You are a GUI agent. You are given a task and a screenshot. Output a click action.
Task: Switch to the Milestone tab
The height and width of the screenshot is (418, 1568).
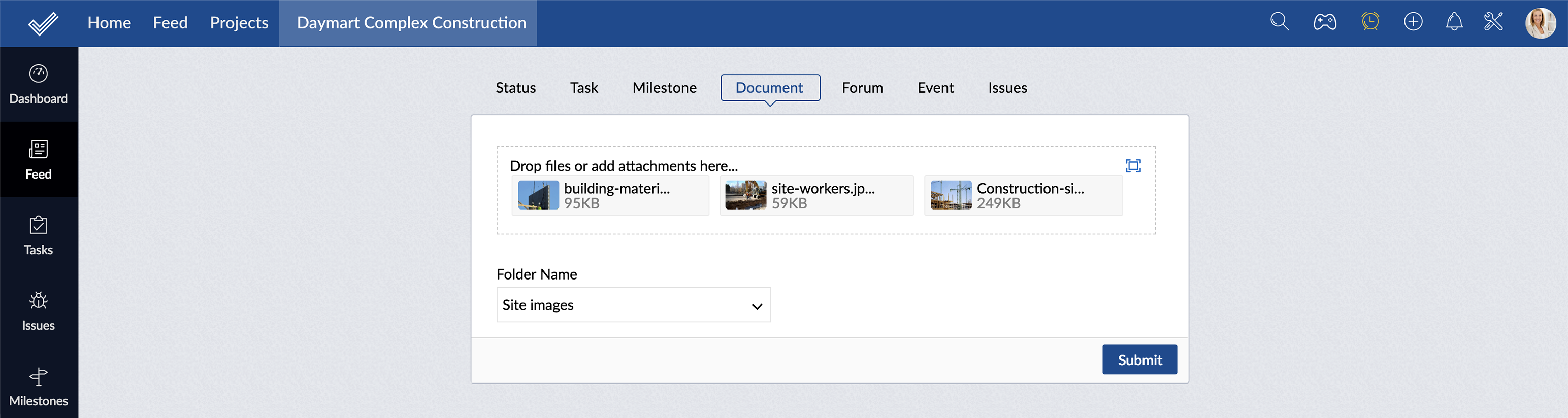(x=664, y=88)
